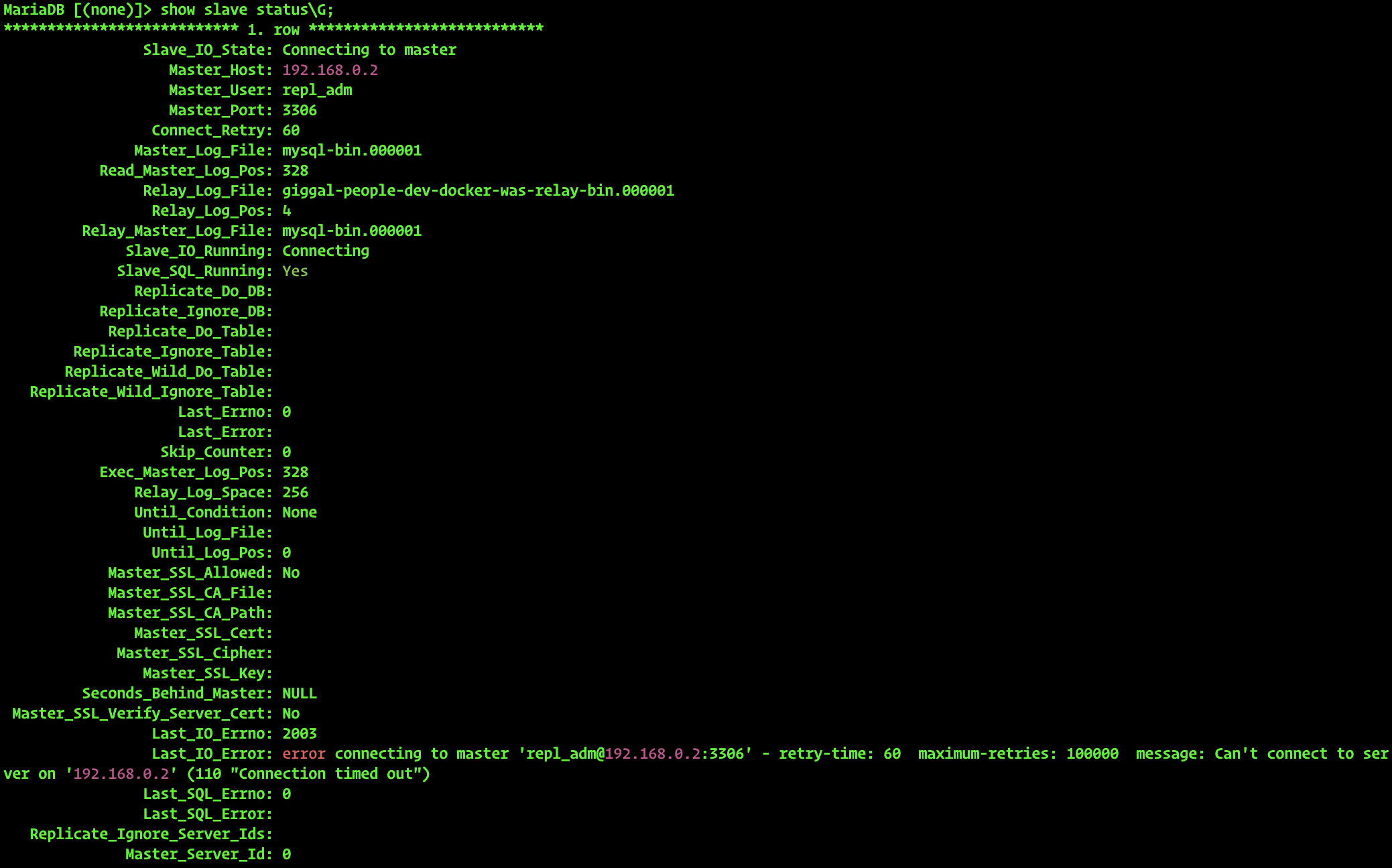The height and width of the screenshot is (868, 1392).
Task: Click the '1. row' separator header
Action: tap(273, 30)
